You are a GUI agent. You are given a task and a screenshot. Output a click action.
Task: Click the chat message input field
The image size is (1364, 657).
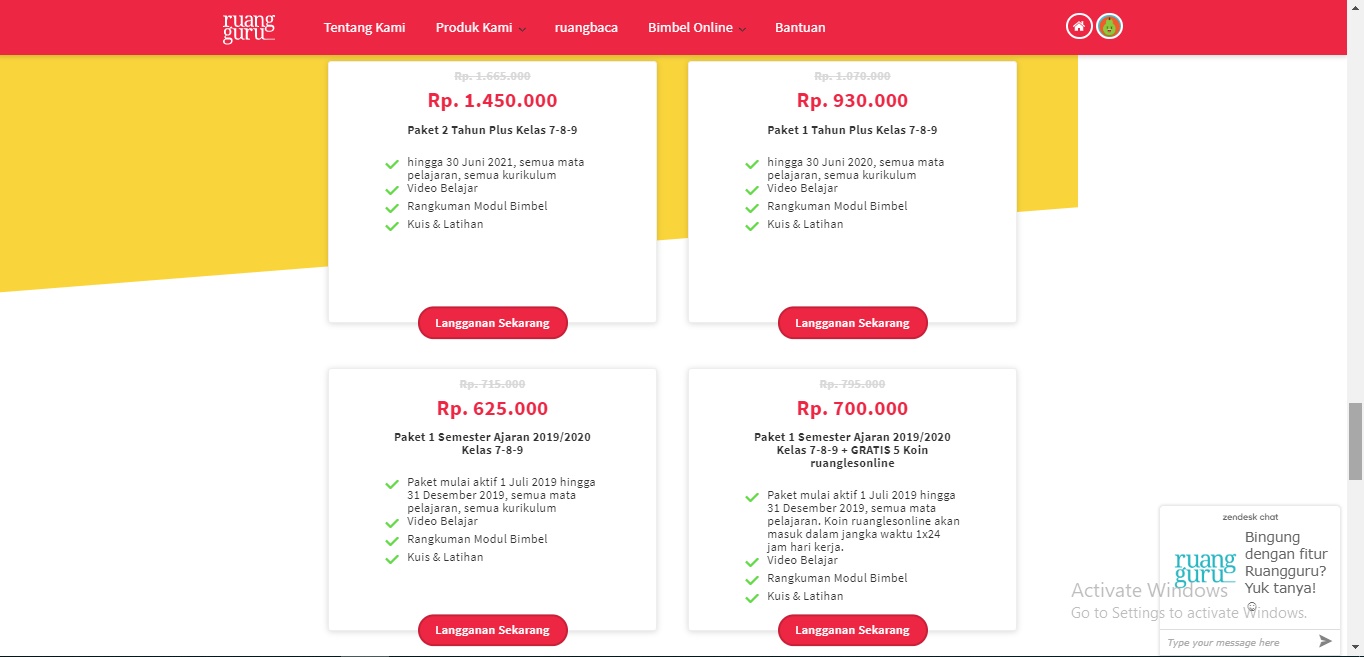coord(1235,642)
